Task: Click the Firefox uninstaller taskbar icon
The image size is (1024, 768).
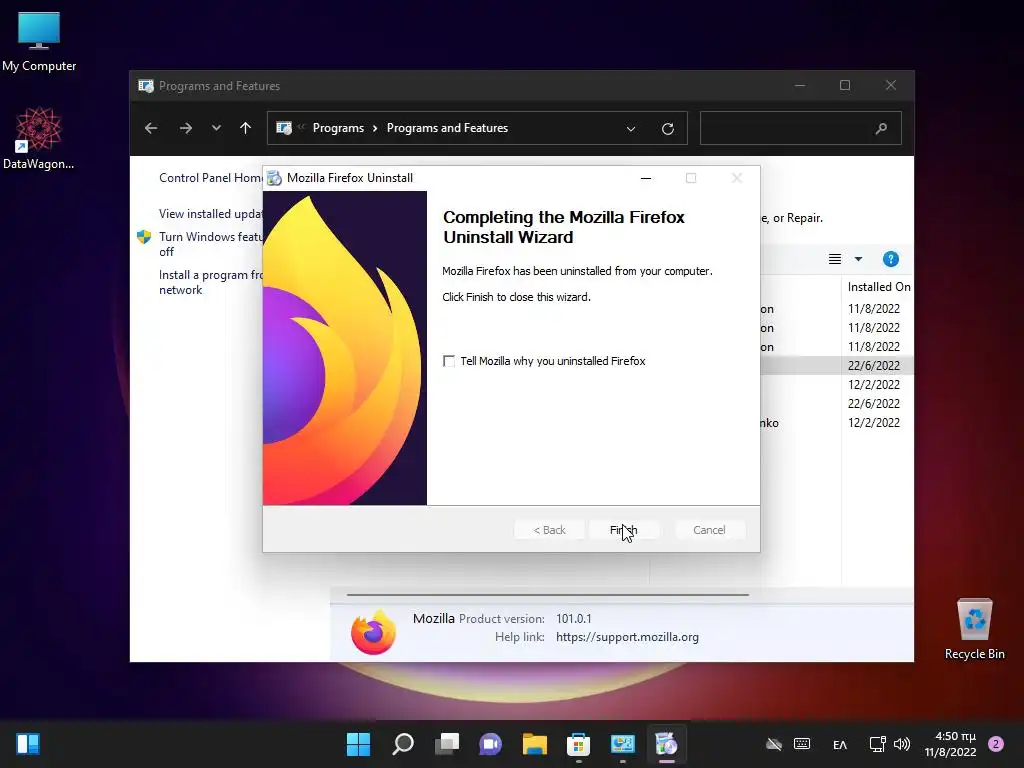Action: (667, 744)
